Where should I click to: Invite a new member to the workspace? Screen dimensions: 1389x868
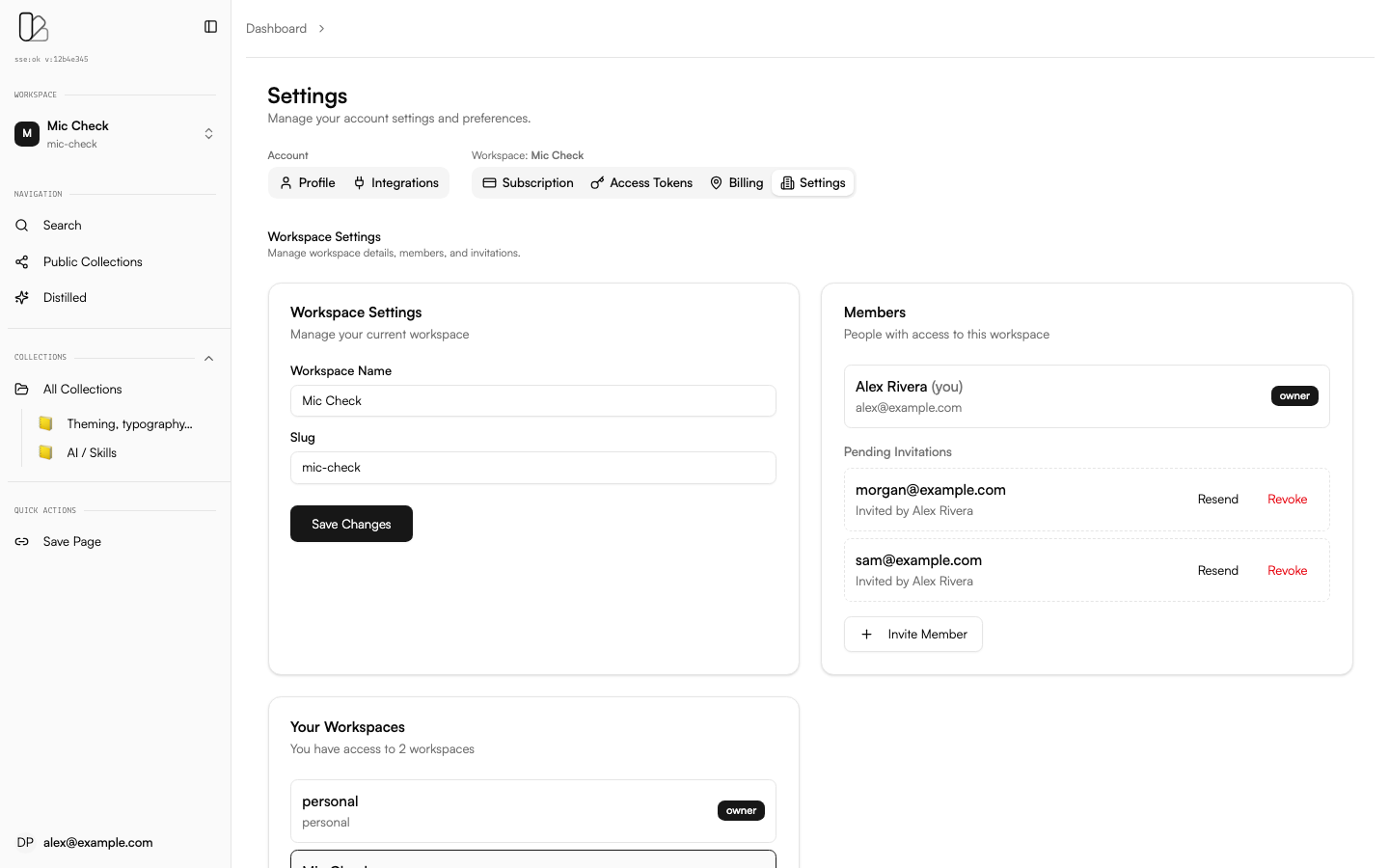pyautogui.click(x=912, y=634)
